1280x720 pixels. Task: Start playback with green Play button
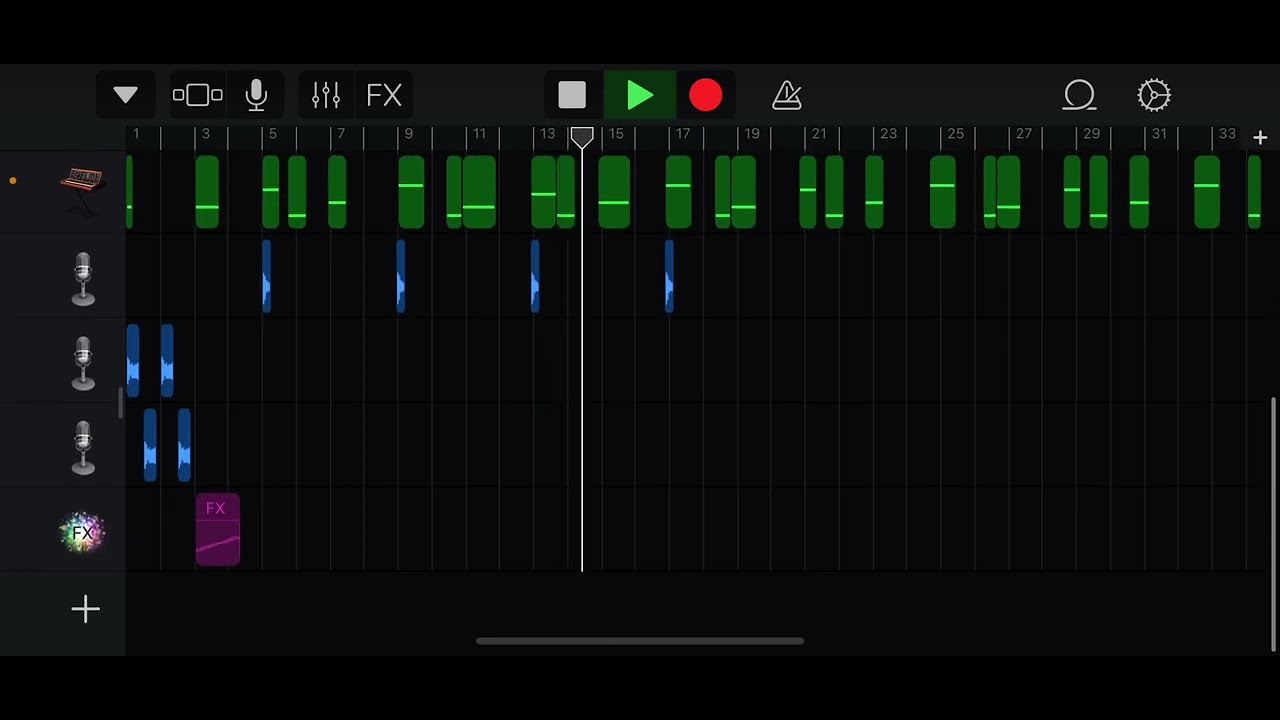pos(639,95)
